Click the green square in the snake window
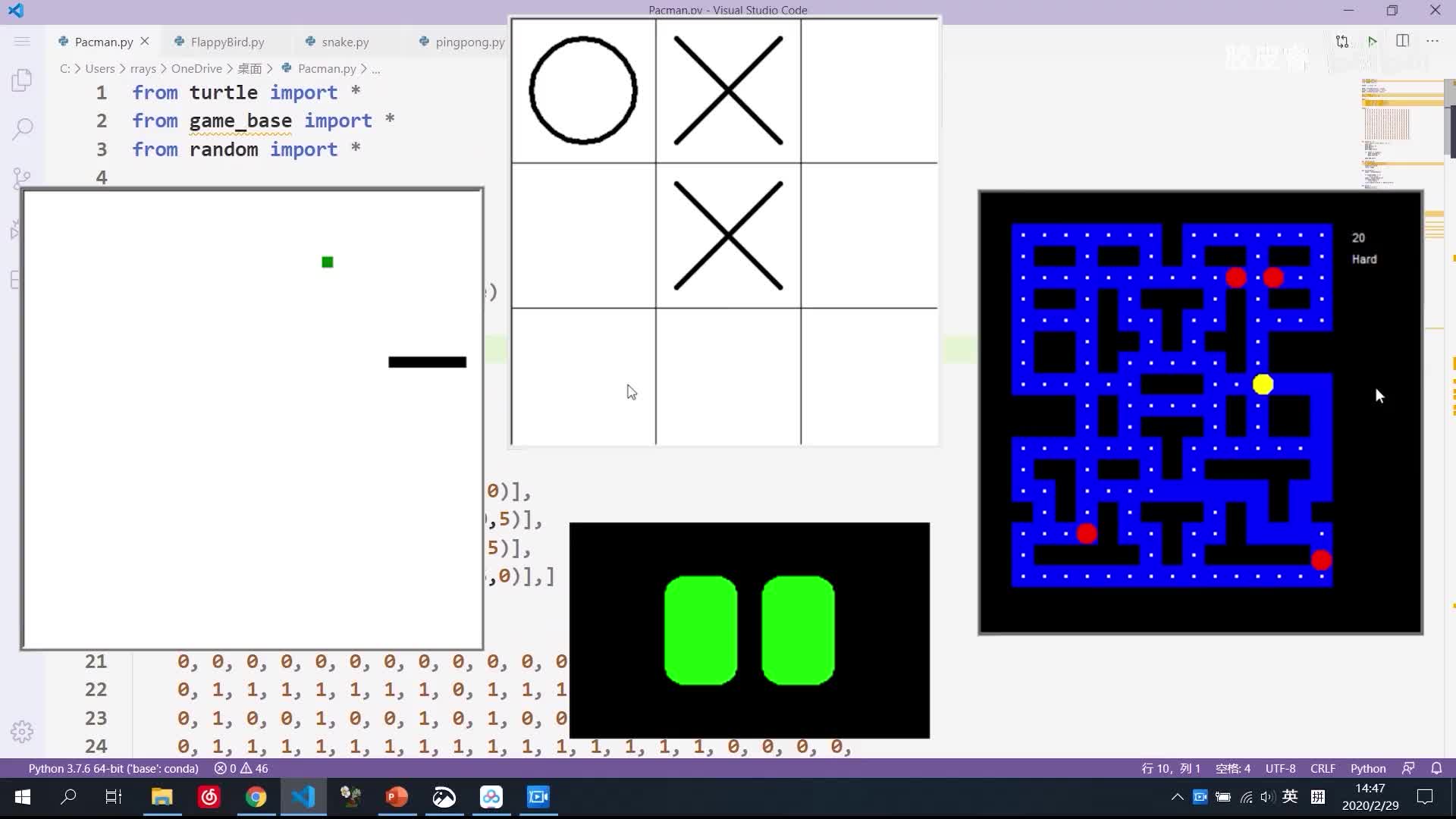The image size is (1456, 819). [x=328, y=262]
